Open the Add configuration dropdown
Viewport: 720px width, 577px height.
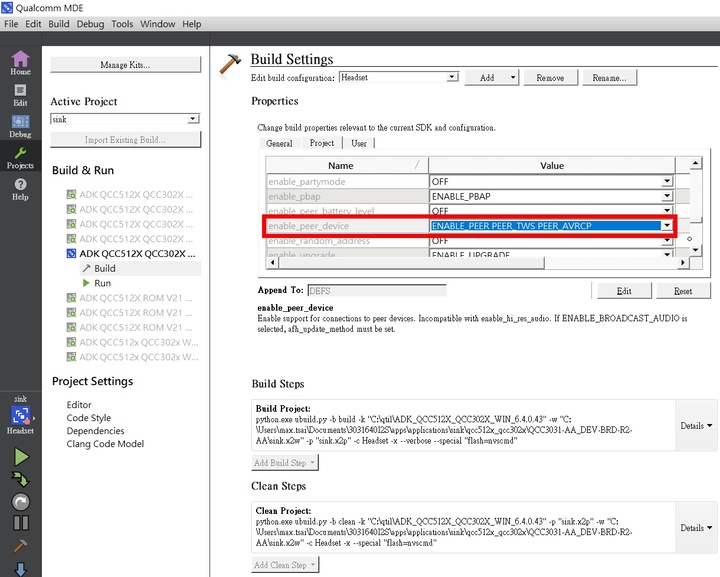coord(491,78)
